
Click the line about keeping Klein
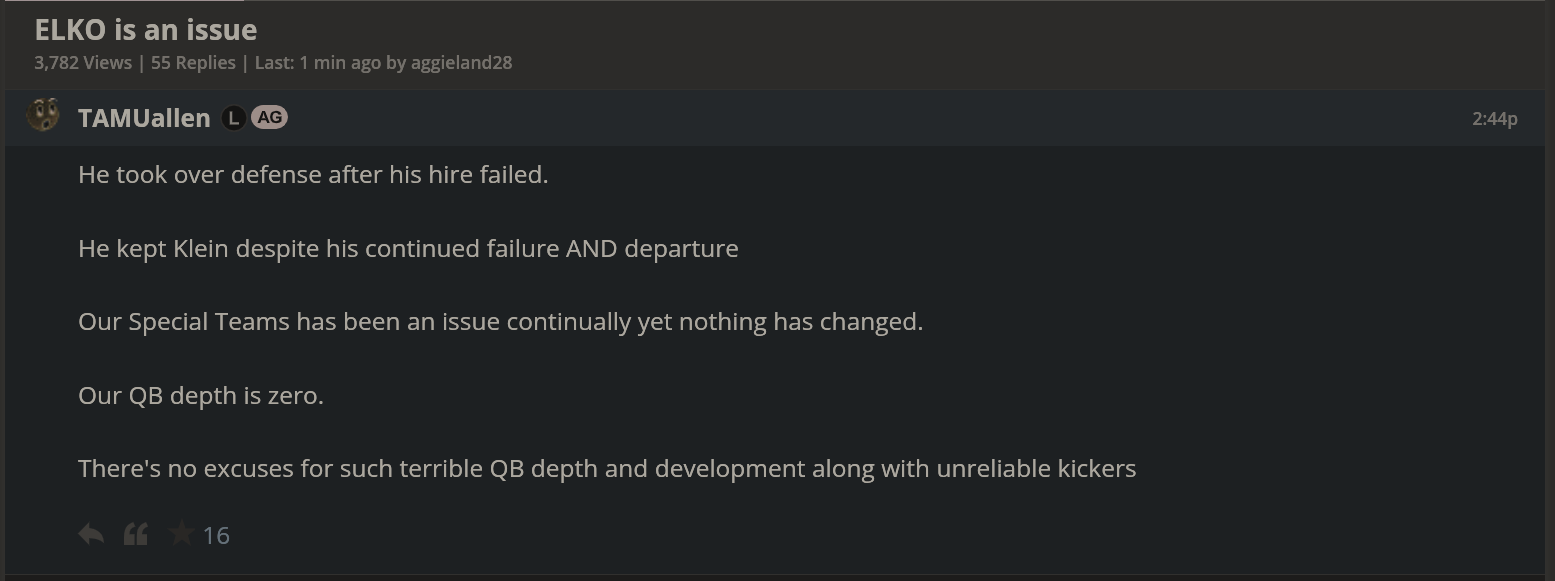coord(408,248)
